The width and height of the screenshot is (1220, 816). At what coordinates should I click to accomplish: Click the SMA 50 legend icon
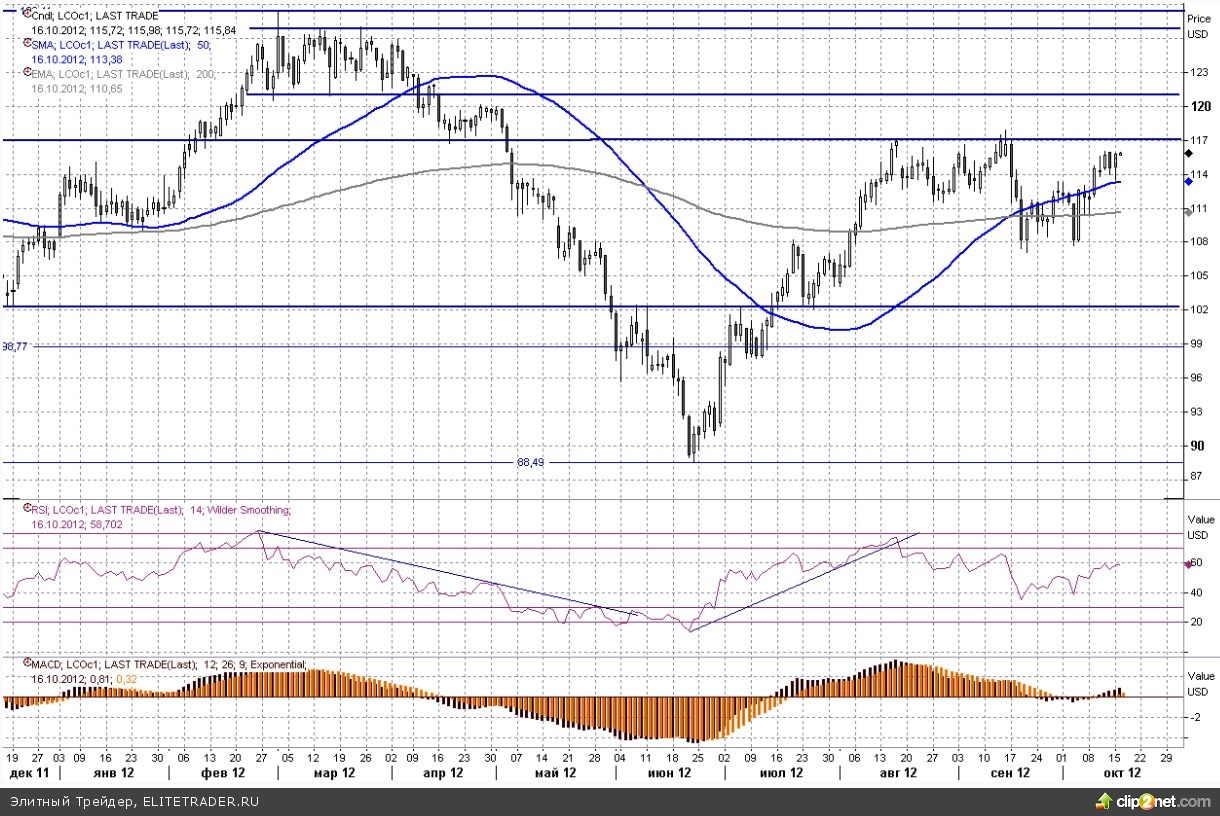point(26,45)
